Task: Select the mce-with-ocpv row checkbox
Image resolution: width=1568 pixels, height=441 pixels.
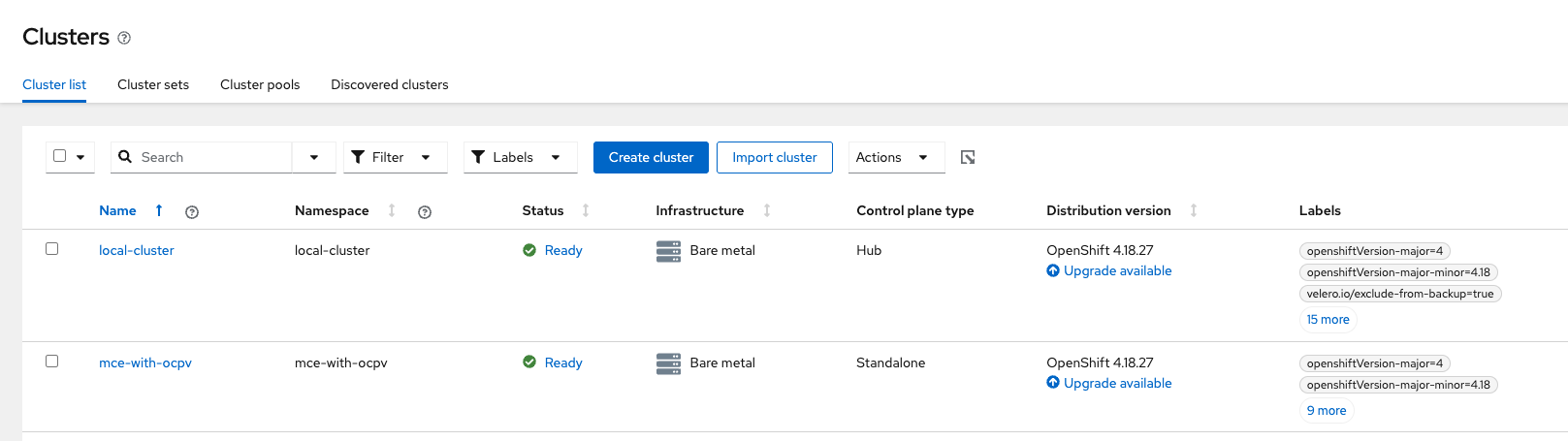Action: 52,362
